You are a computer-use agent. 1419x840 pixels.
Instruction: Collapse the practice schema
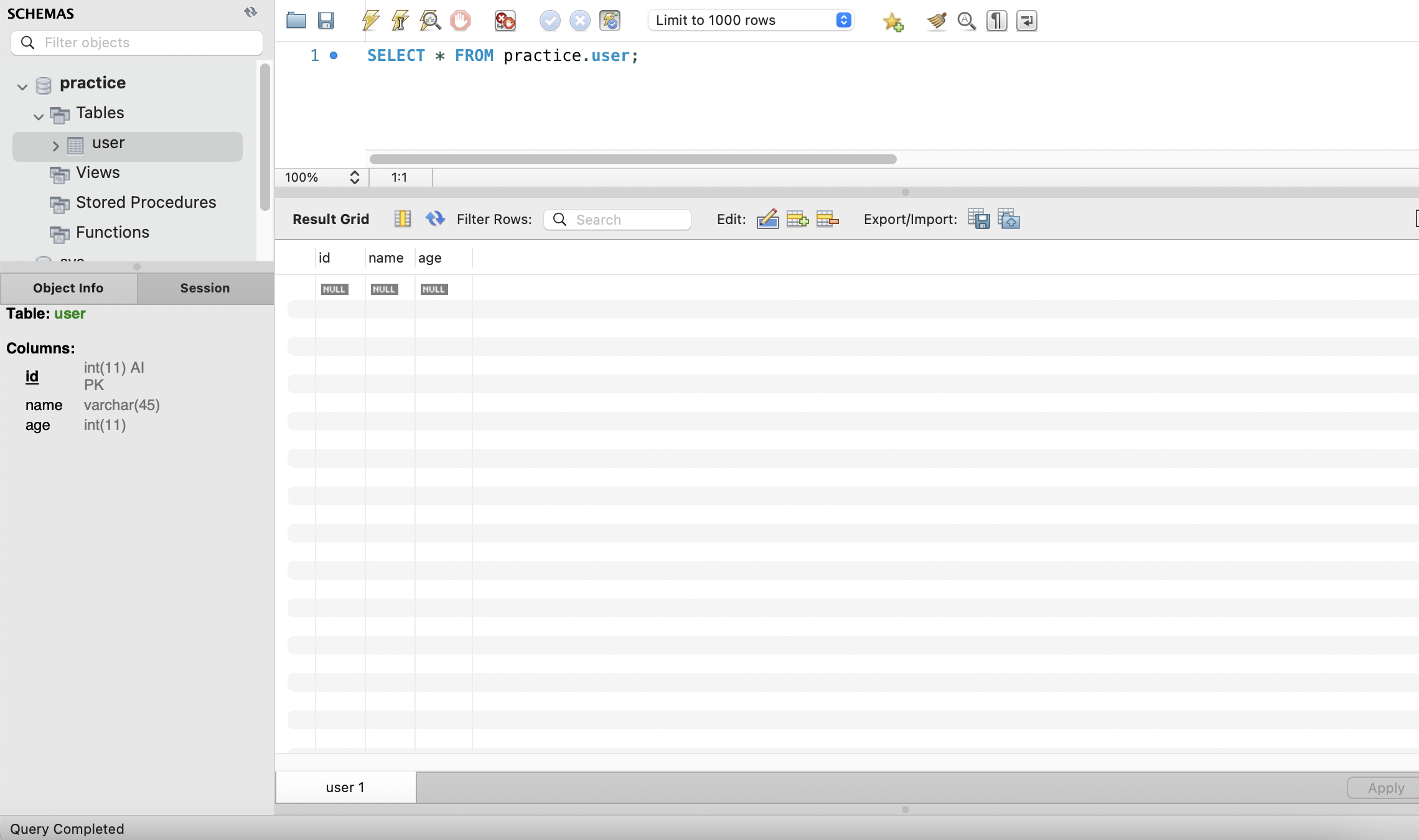pos(22,86)
